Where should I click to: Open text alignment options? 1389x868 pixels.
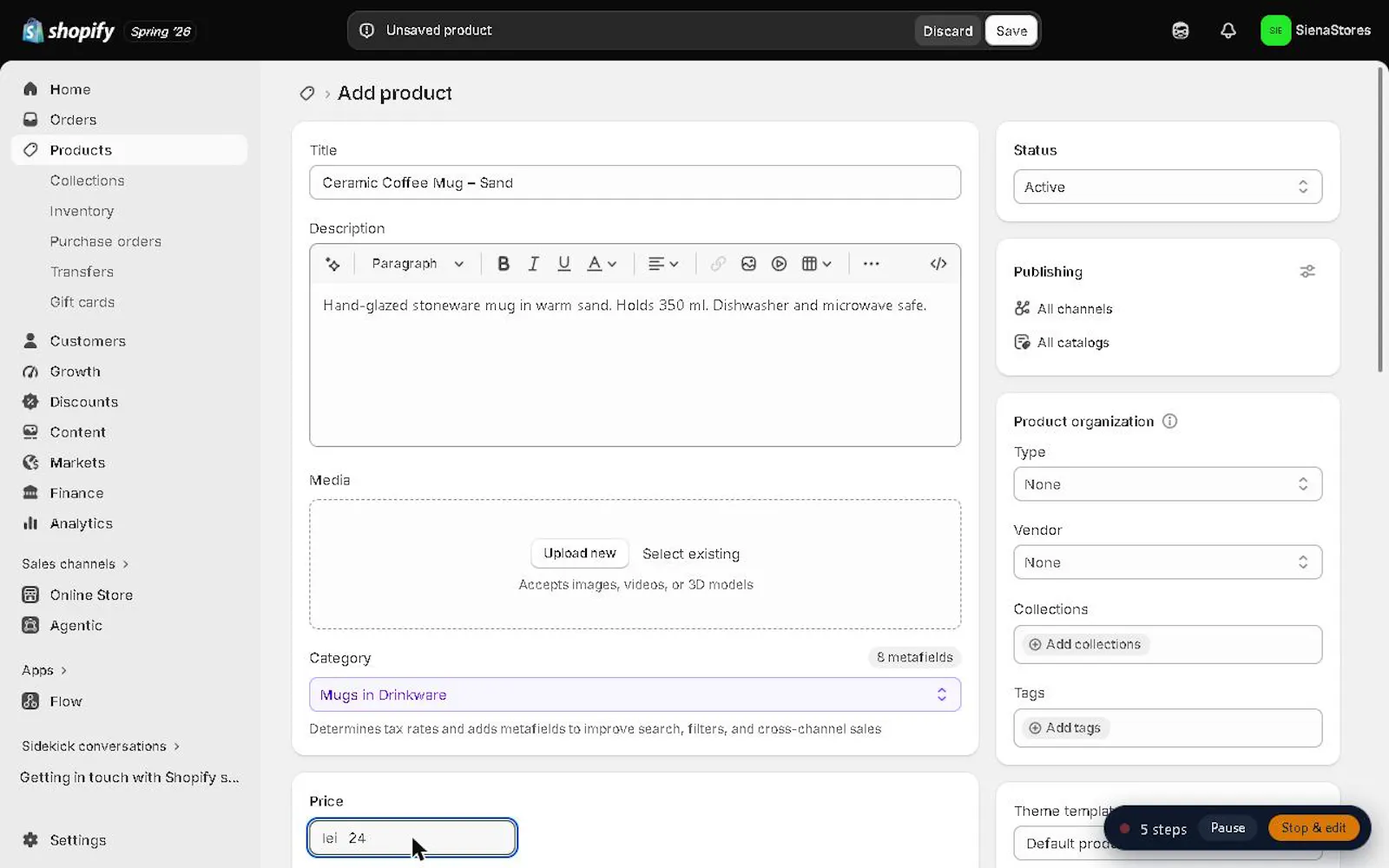(x=663, y=264)
